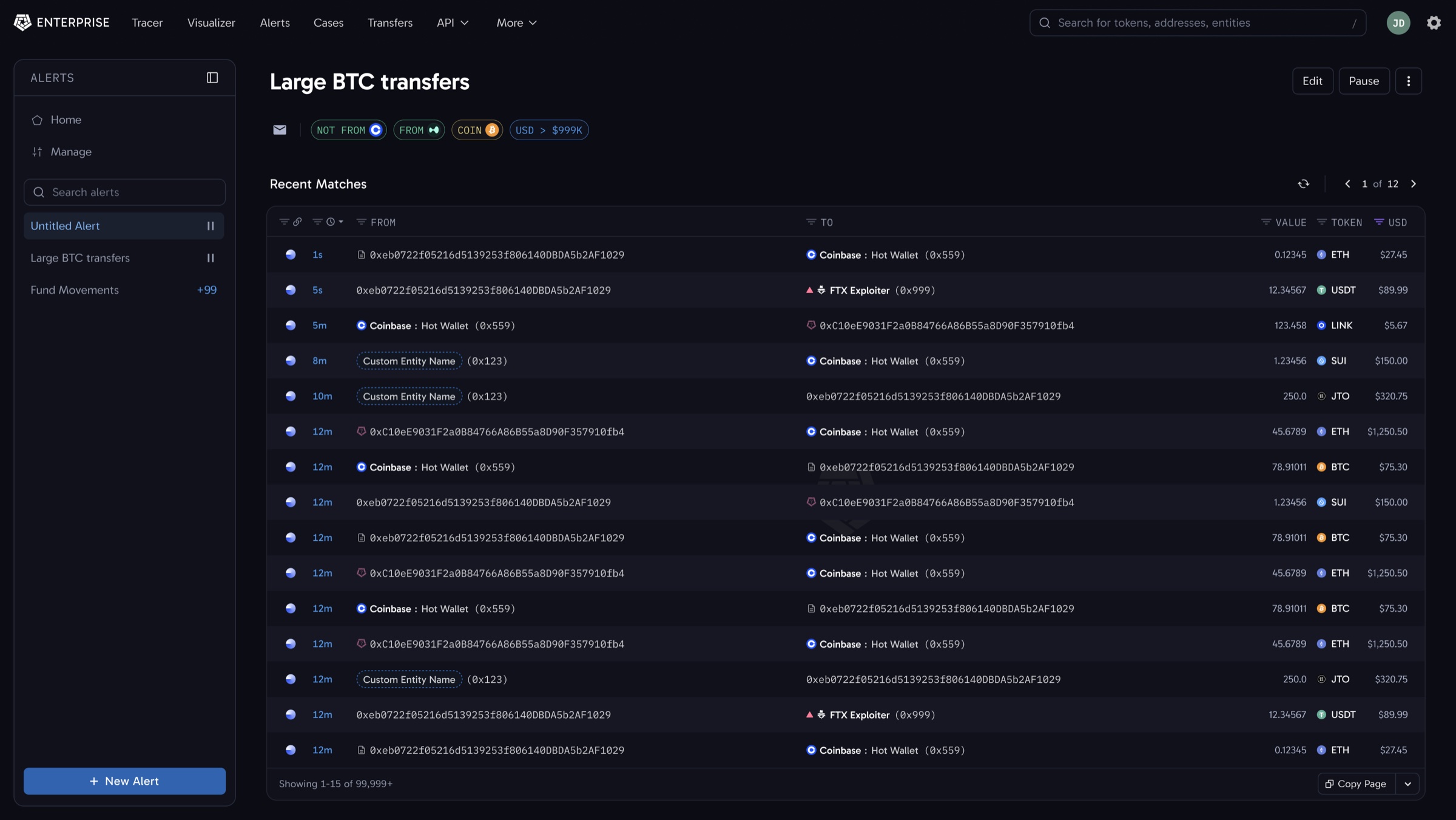The image size is (1456, 820).
Task: Go to previous page of matches
Action: point(1347,184)
